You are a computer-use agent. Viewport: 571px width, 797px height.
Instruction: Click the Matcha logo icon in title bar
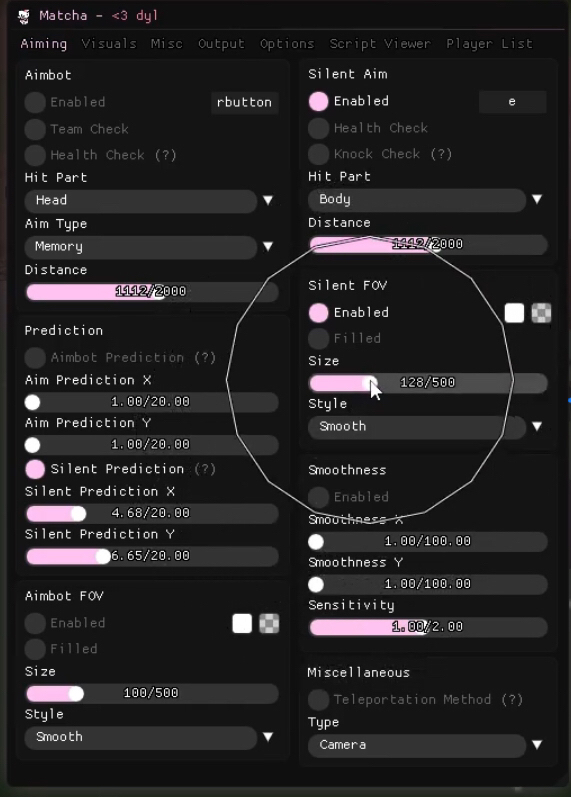[23, 16]
